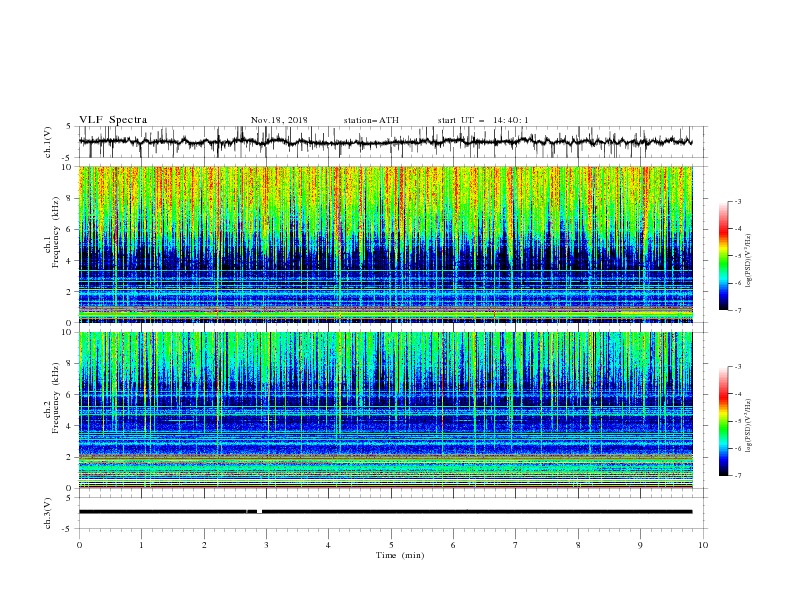Click time axis tick label "2"
This screenshot has width=792, height=612.
tap(204, 545)
